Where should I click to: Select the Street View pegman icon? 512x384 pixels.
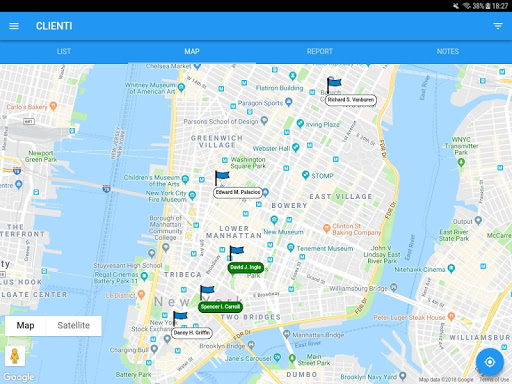click(x=15, y=356)
